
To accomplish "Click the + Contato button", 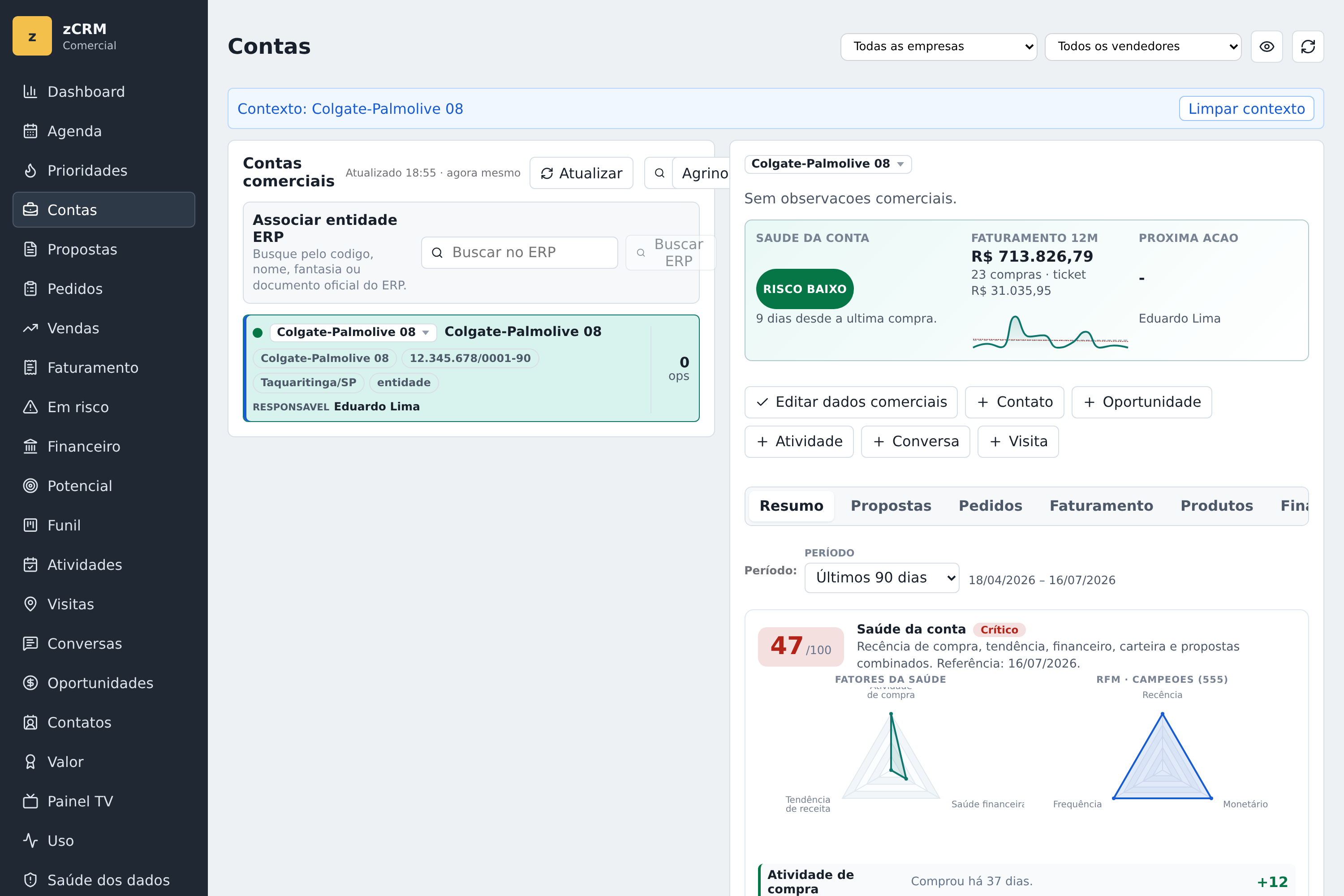I will pyautogui.click(x=1014, y=402).
